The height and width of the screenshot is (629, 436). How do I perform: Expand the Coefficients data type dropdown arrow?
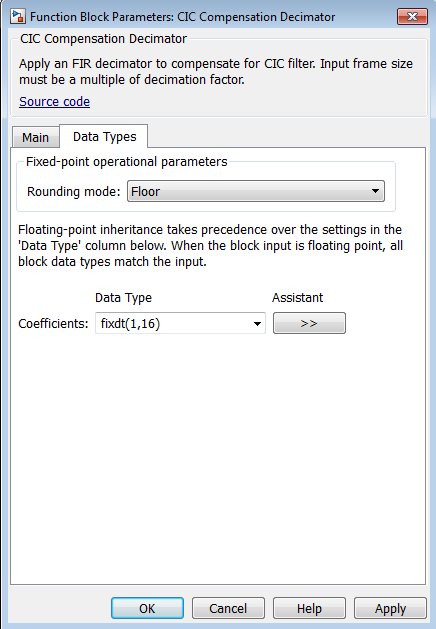[x=257, y=323]
